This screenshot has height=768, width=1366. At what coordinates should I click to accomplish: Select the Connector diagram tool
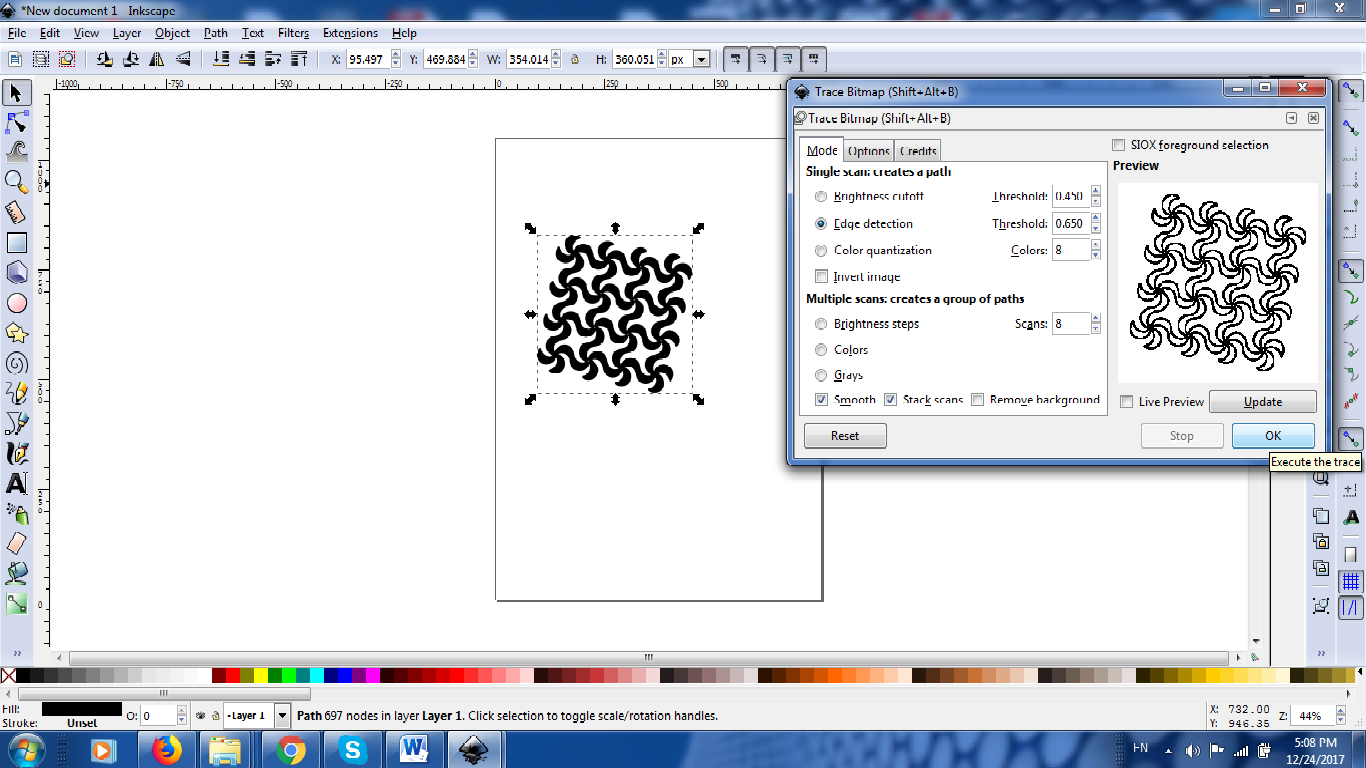(17, 603)
